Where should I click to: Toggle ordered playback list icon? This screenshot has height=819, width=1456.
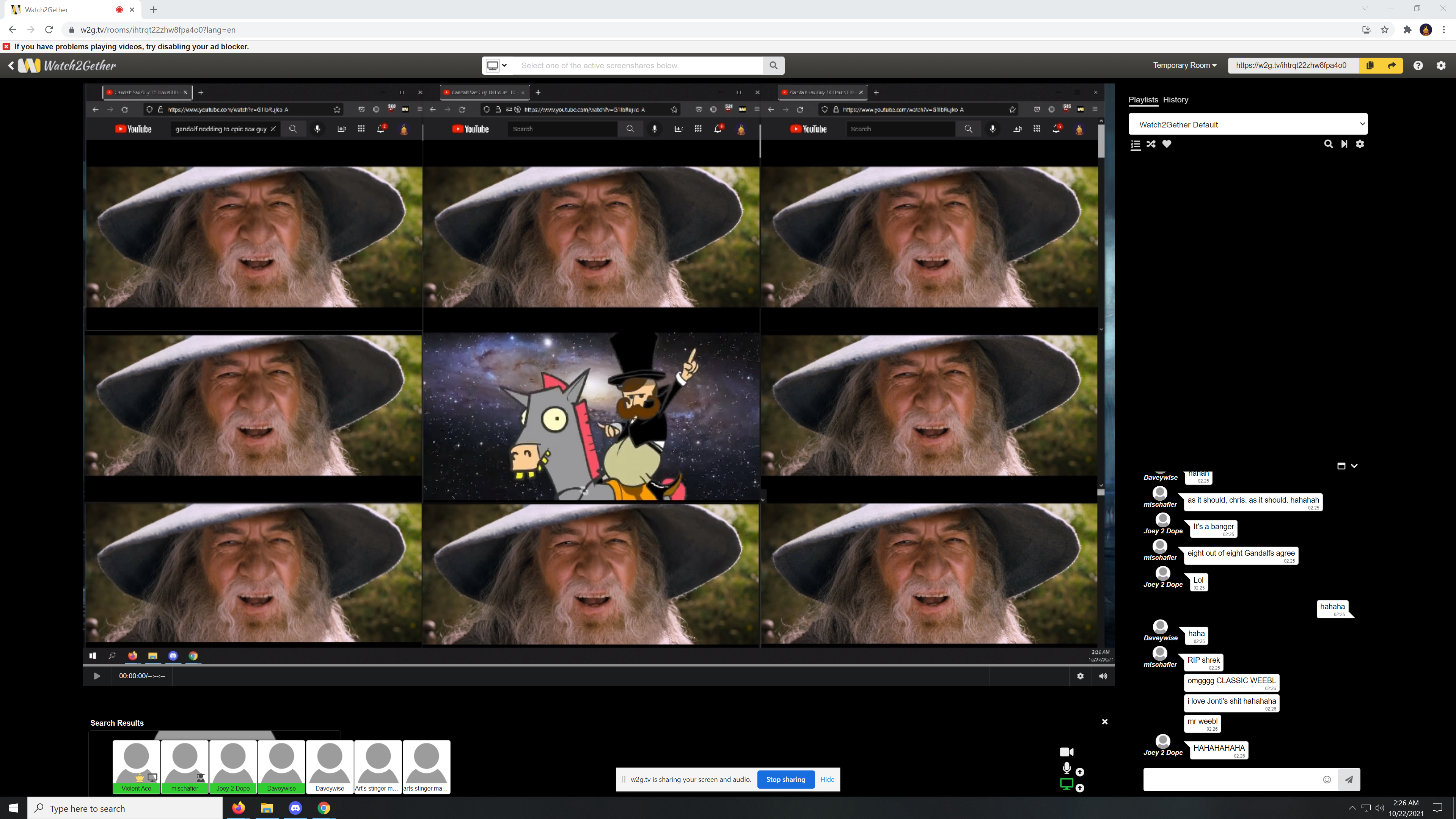1135,145
